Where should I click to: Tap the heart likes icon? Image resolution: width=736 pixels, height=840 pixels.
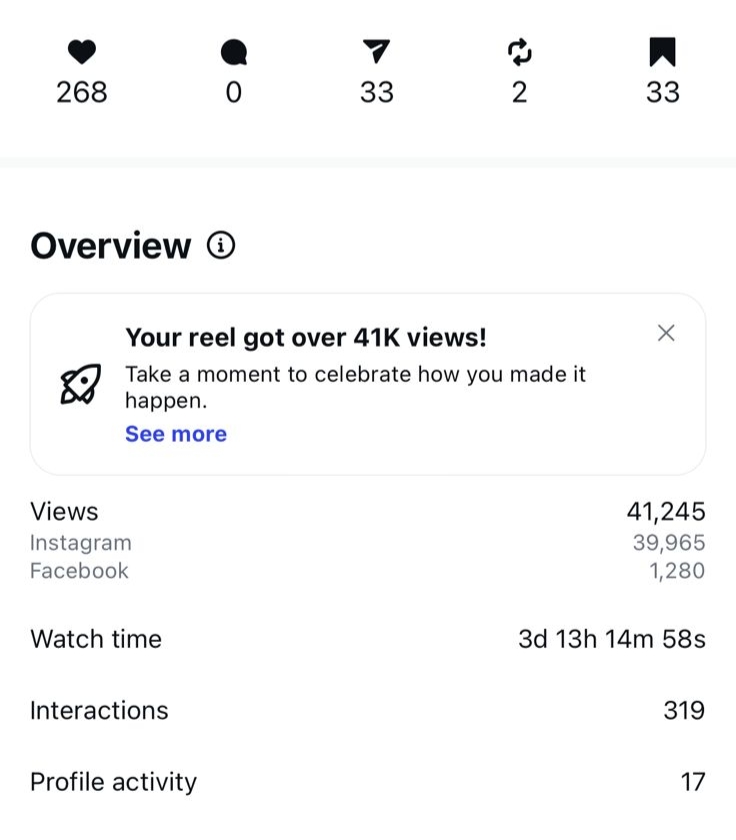(82, 52)
